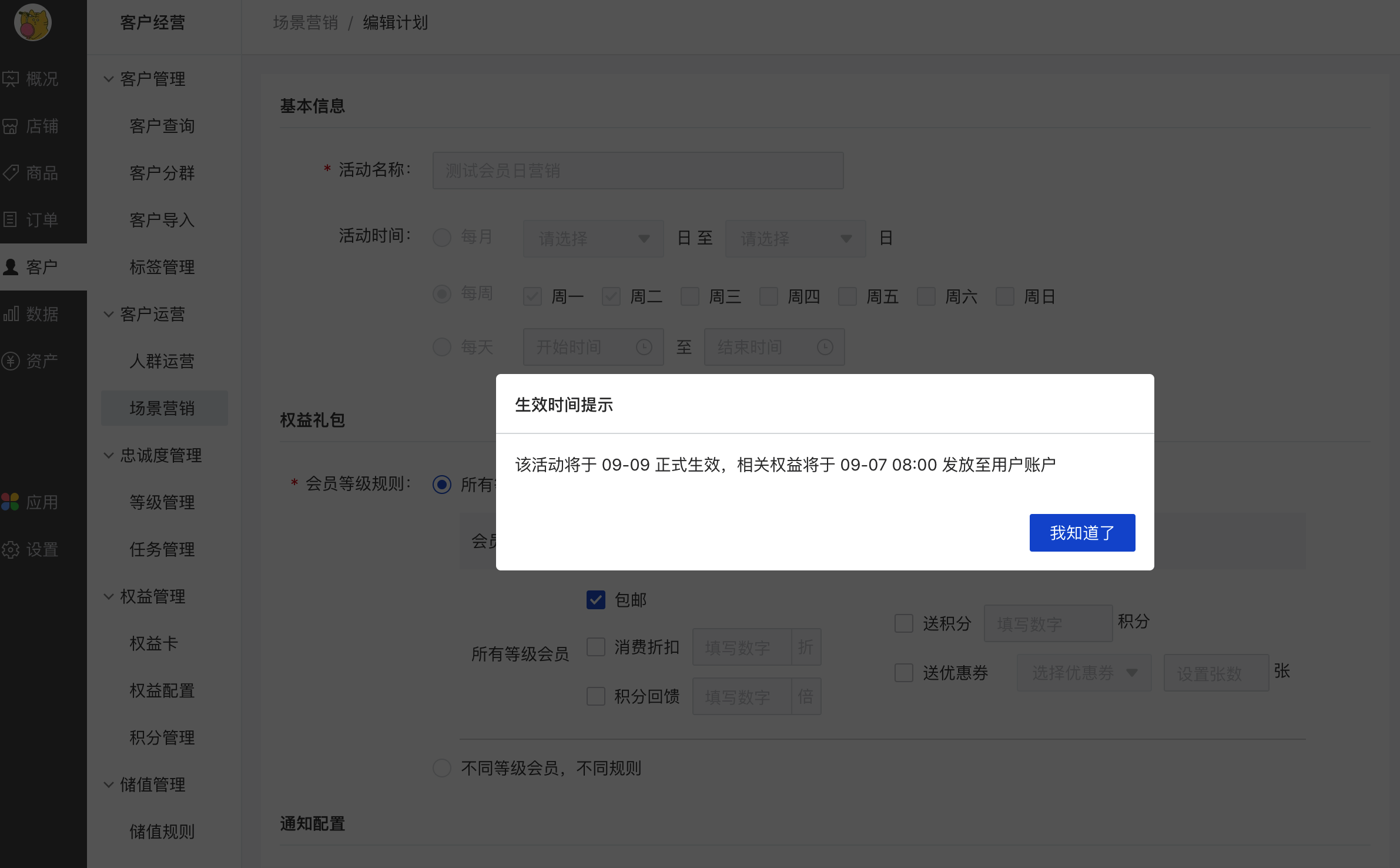Select the 所有 member level radio button
The height and width of the screenshot is (868, 1400).
[442, 485]
